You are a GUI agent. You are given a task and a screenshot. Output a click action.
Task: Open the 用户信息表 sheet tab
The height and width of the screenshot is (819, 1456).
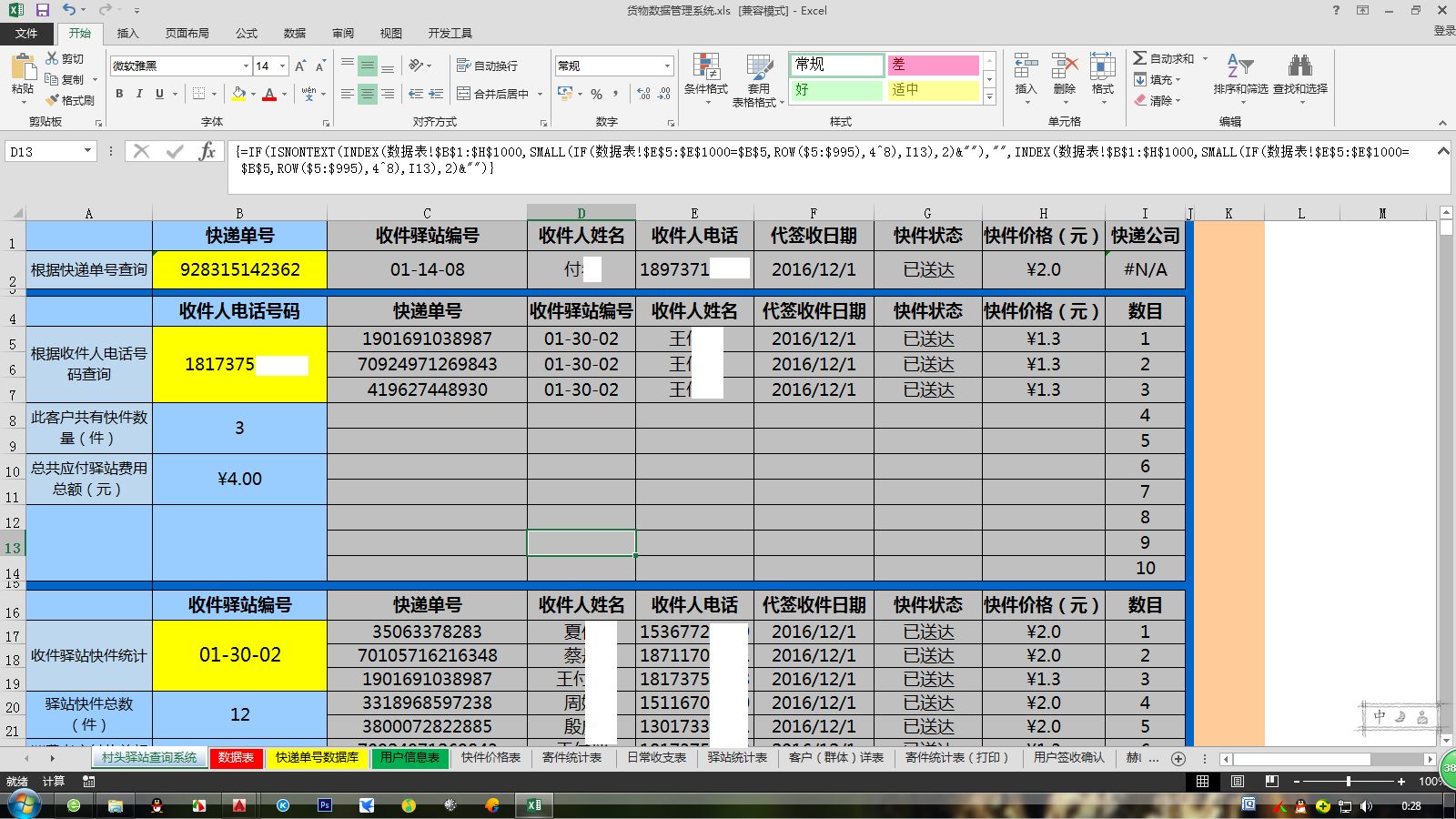click(x=409, y=758)
